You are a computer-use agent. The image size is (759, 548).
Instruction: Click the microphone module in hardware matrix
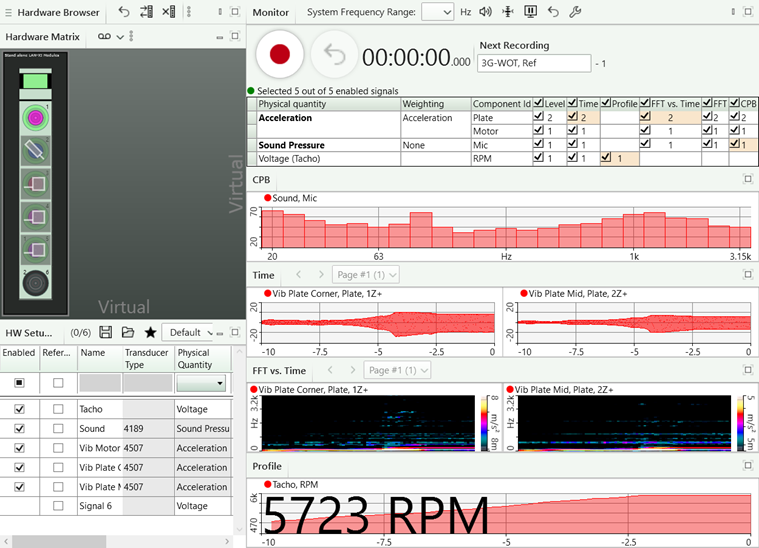[x=36, y=150]
